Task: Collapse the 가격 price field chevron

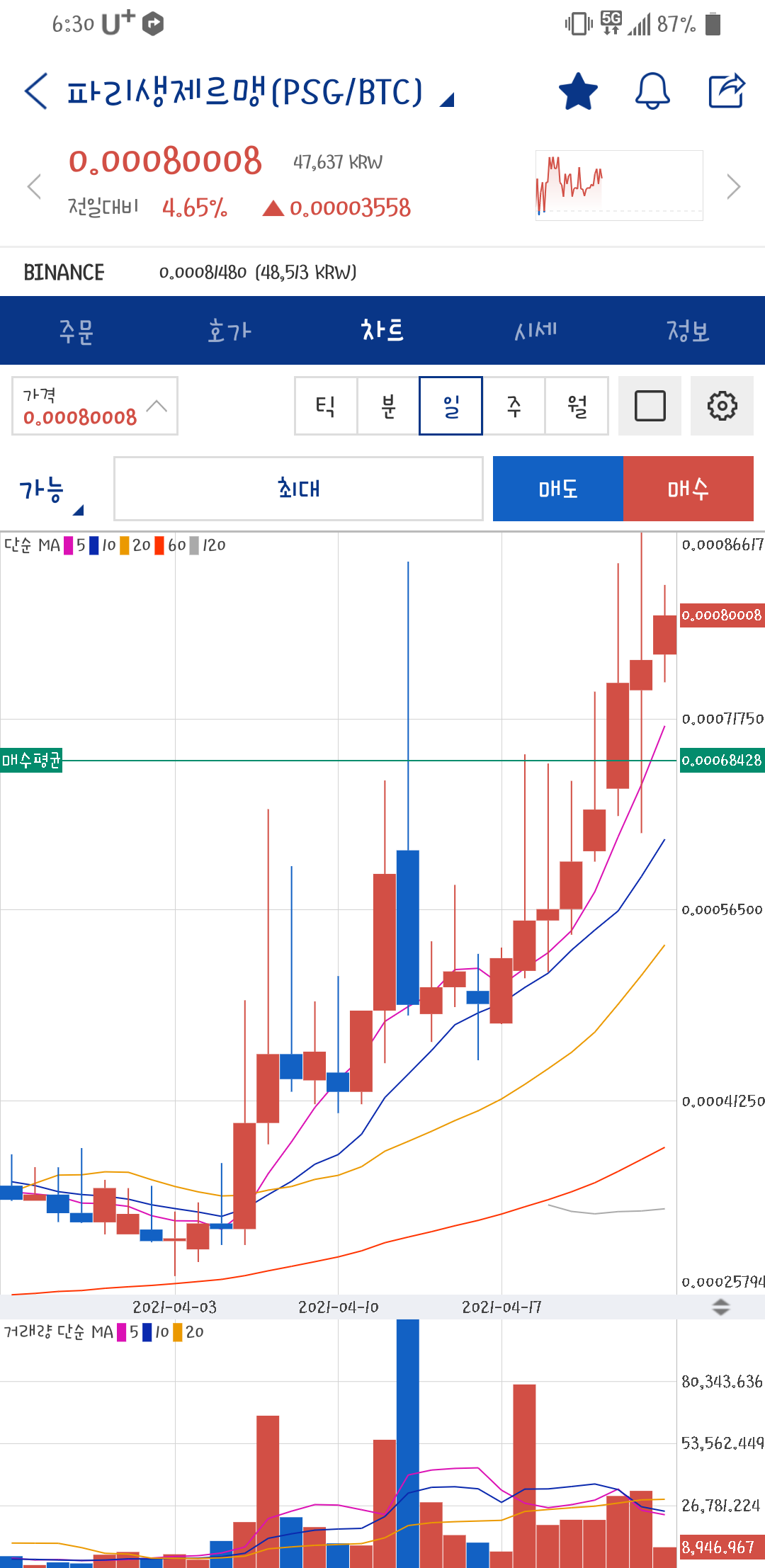Action: pos(157,406)
